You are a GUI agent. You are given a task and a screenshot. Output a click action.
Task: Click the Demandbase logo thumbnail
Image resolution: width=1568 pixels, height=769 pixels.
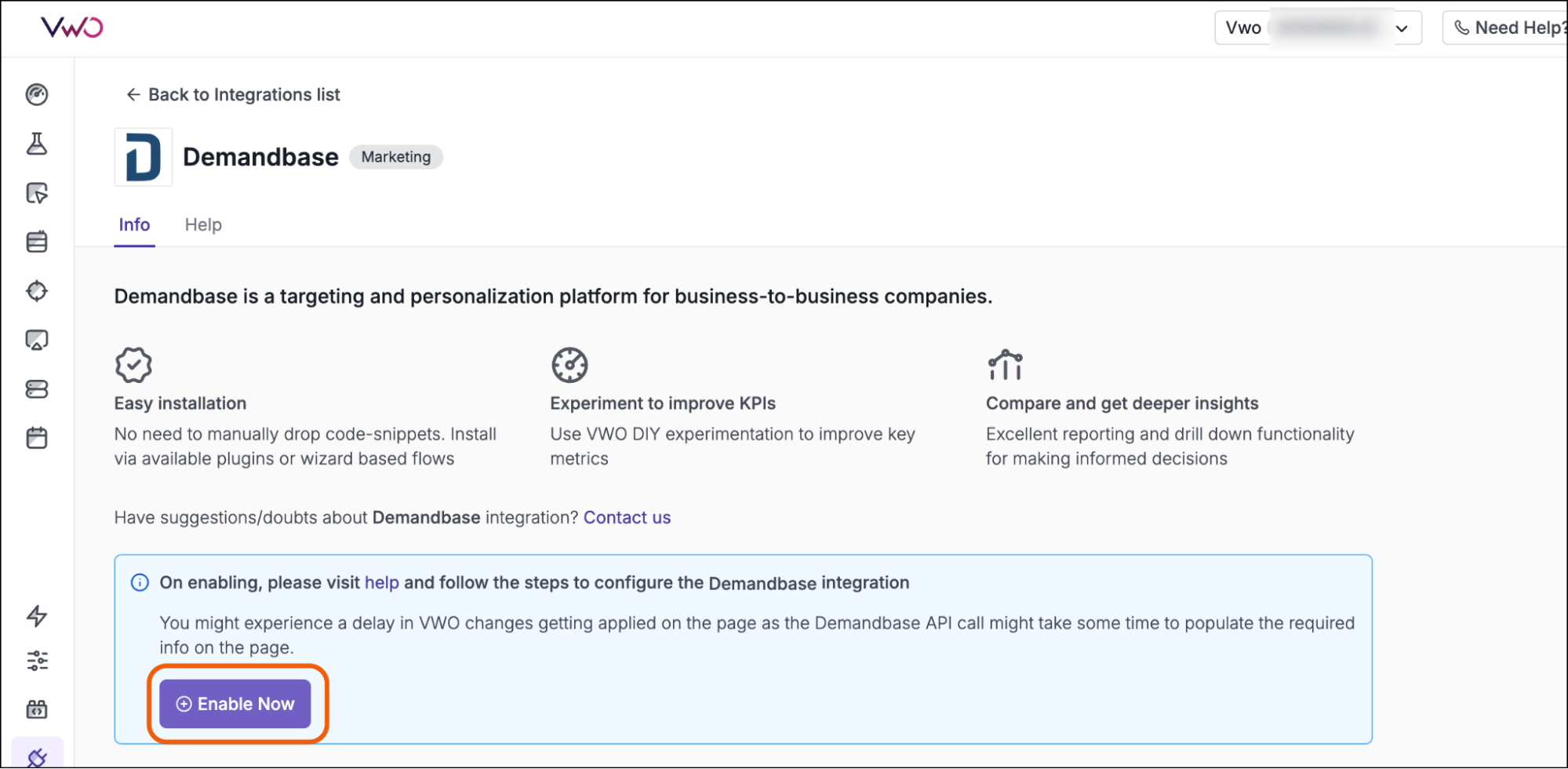(x=144, y=157)
